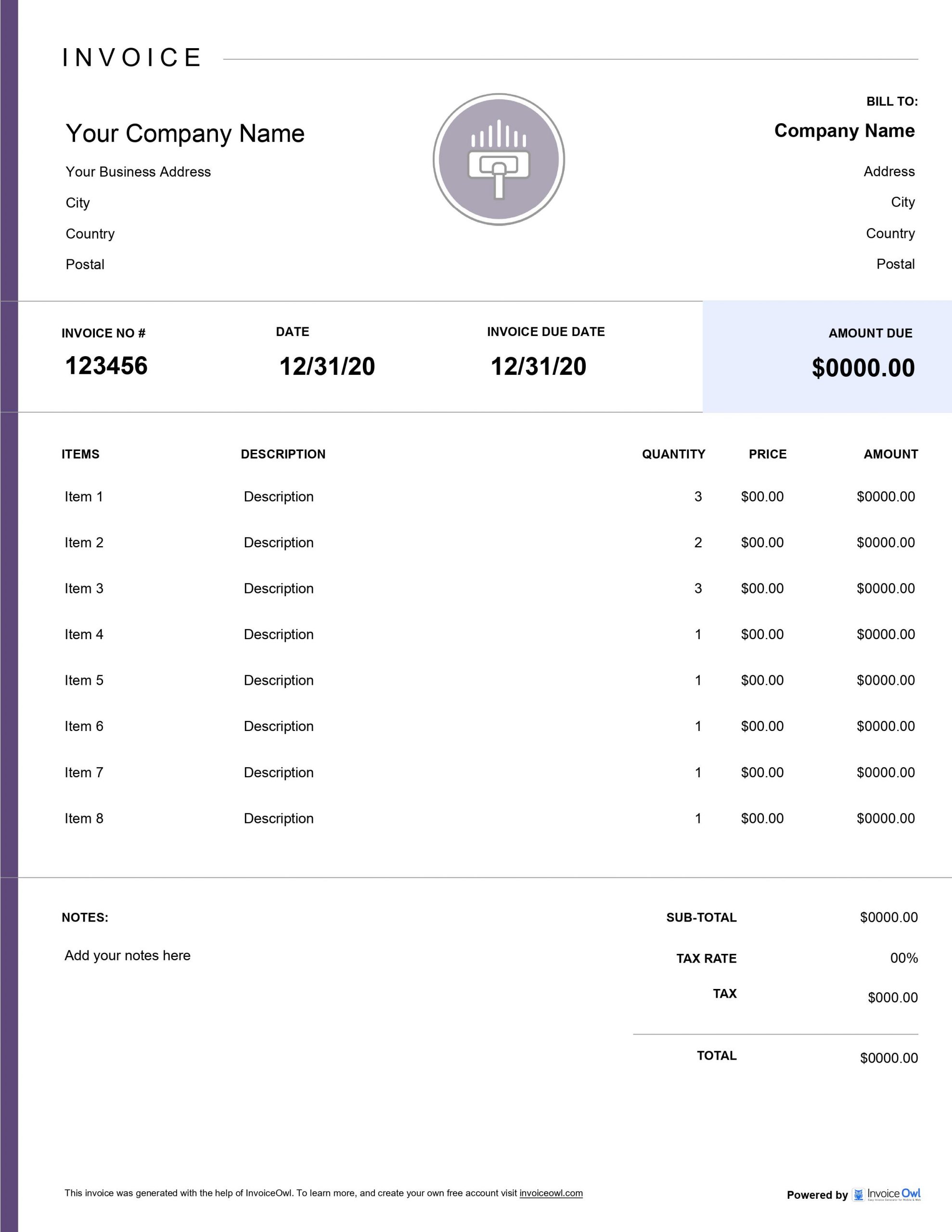Screen dimensions: 952x1232
Task: Click the highlighted Amount Due box
Action: pos(827,357)
